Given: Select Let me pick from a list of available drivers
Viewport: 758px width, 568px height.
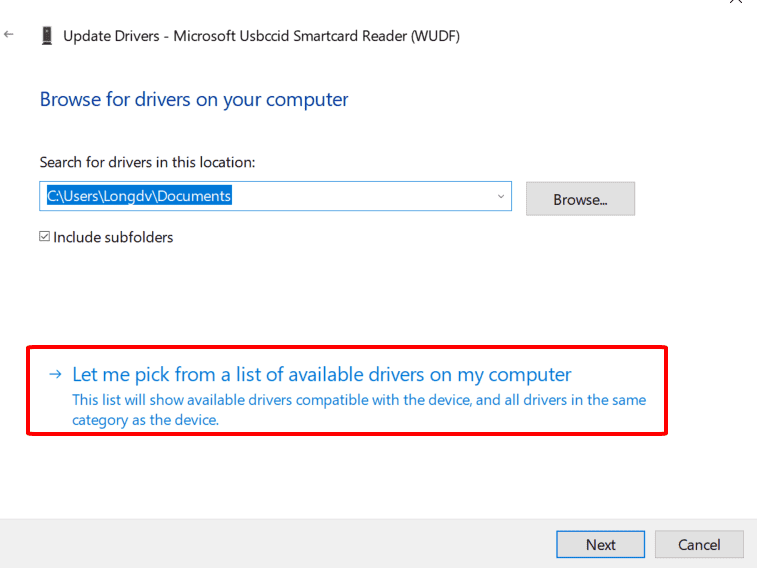Looking at the screenshot, I should 321,375.
